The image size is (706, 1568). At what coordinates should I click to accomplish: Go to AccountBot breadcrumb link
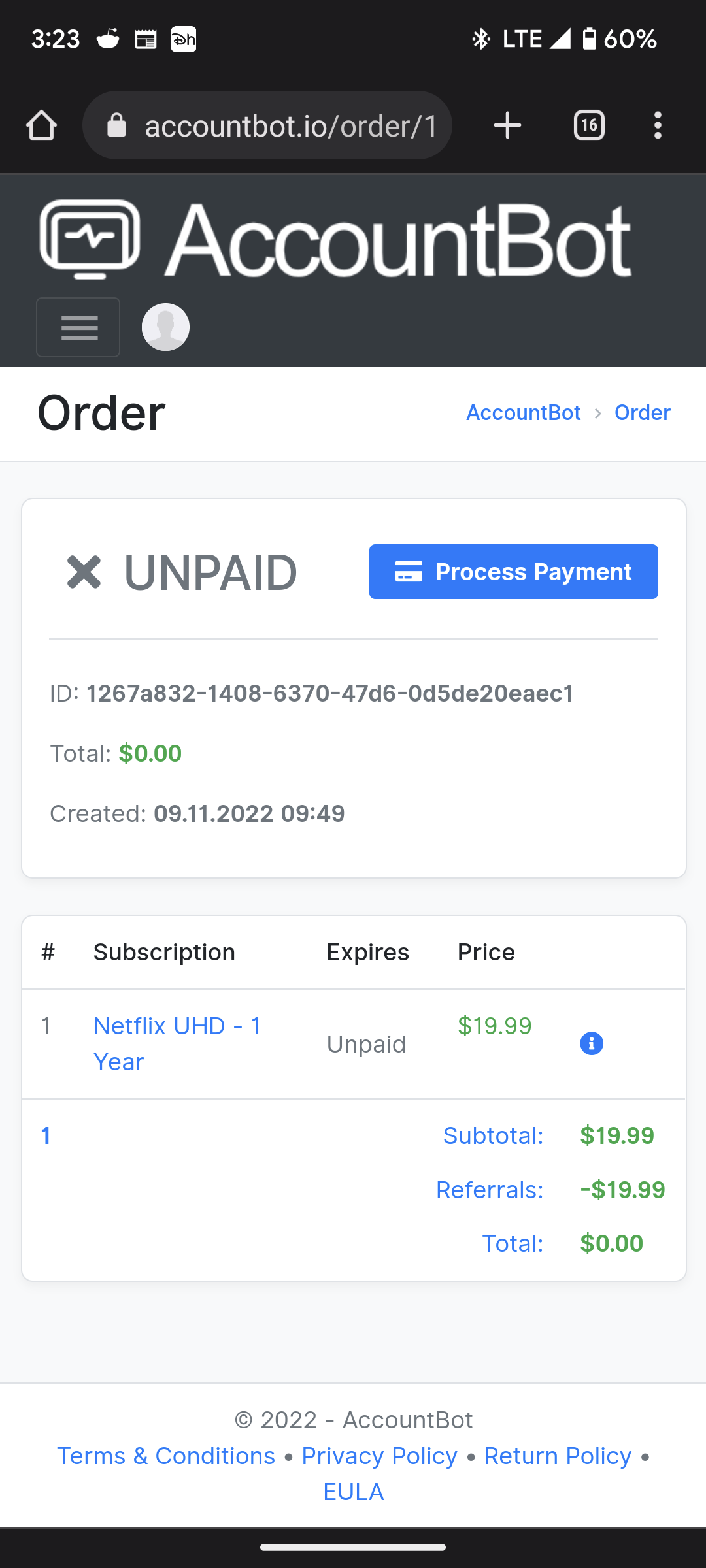[524, 413]
